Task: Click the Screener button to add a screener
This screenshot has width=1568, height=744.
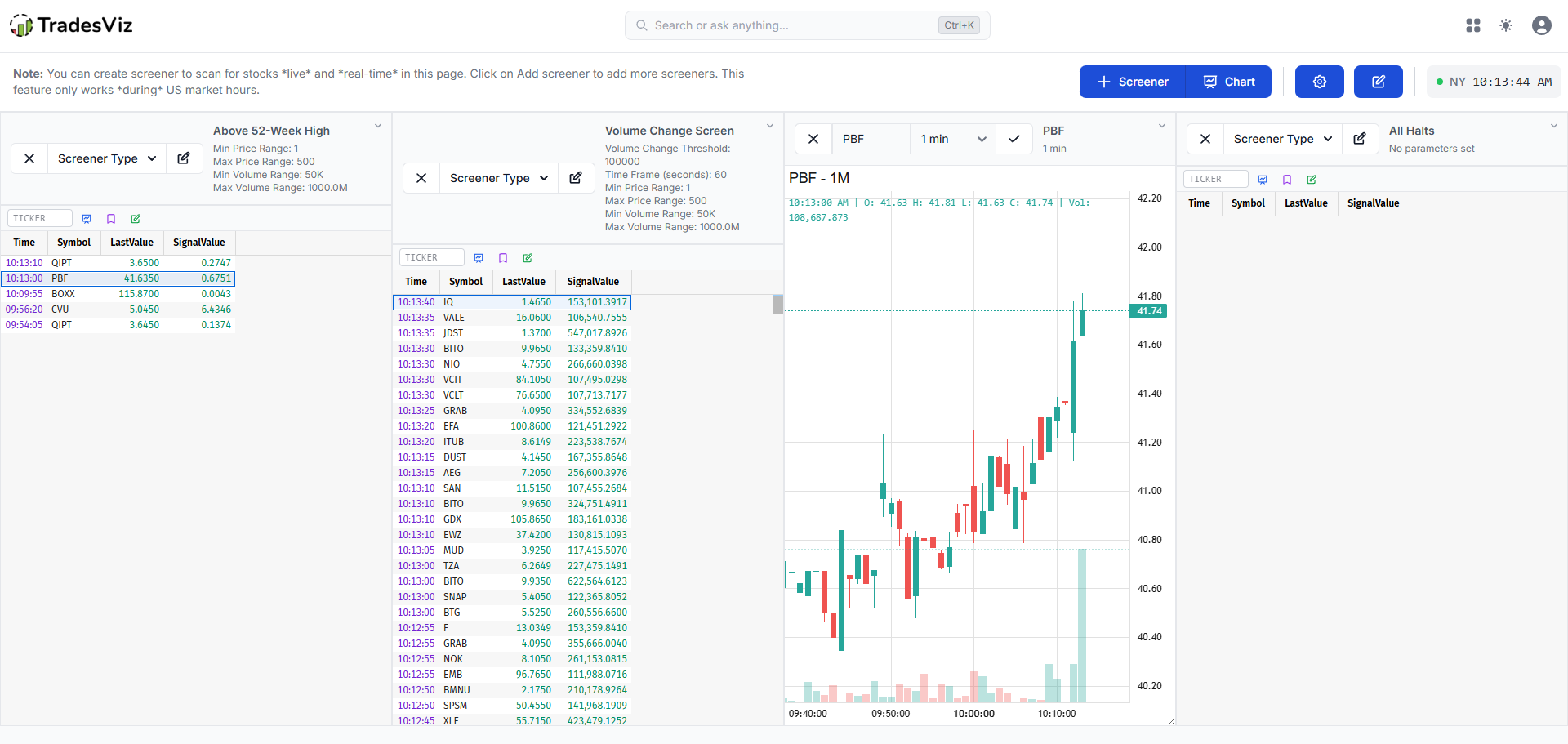Action: click(x=1132, y=82)
